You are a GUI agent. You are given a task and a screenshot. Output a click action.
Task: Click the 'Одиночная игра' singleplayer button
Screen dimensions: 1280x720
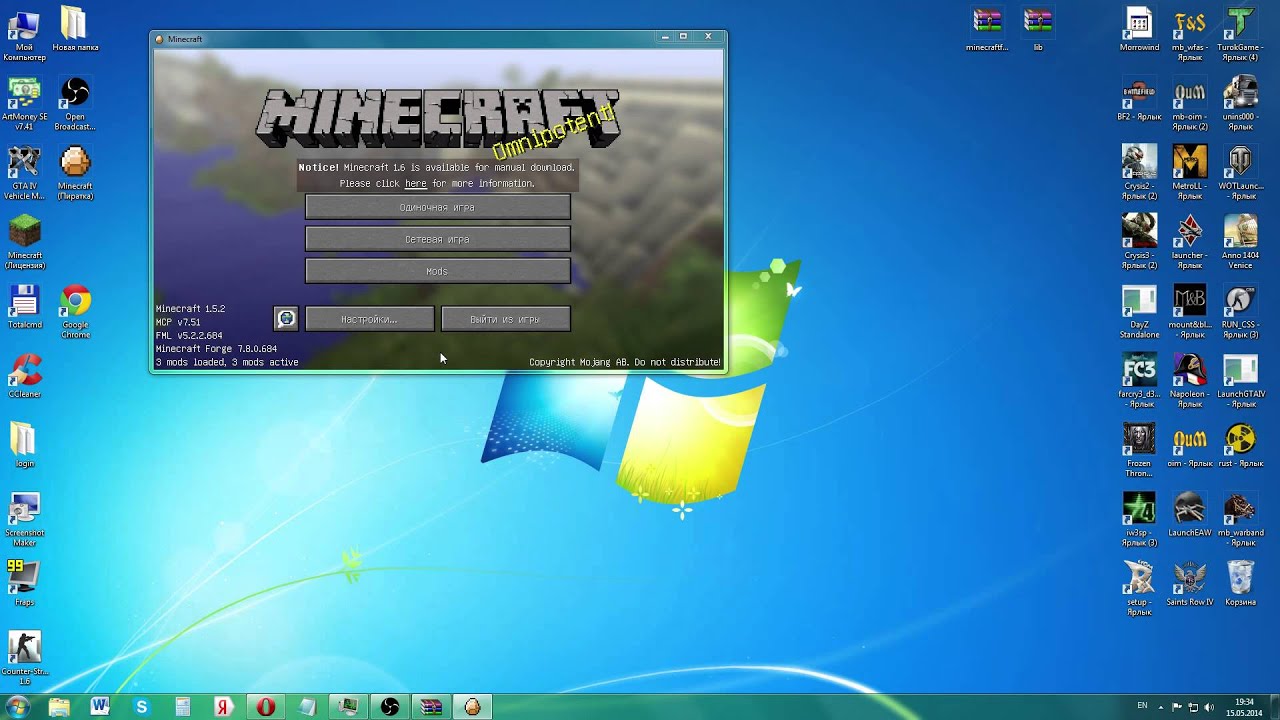click(437, 207)
